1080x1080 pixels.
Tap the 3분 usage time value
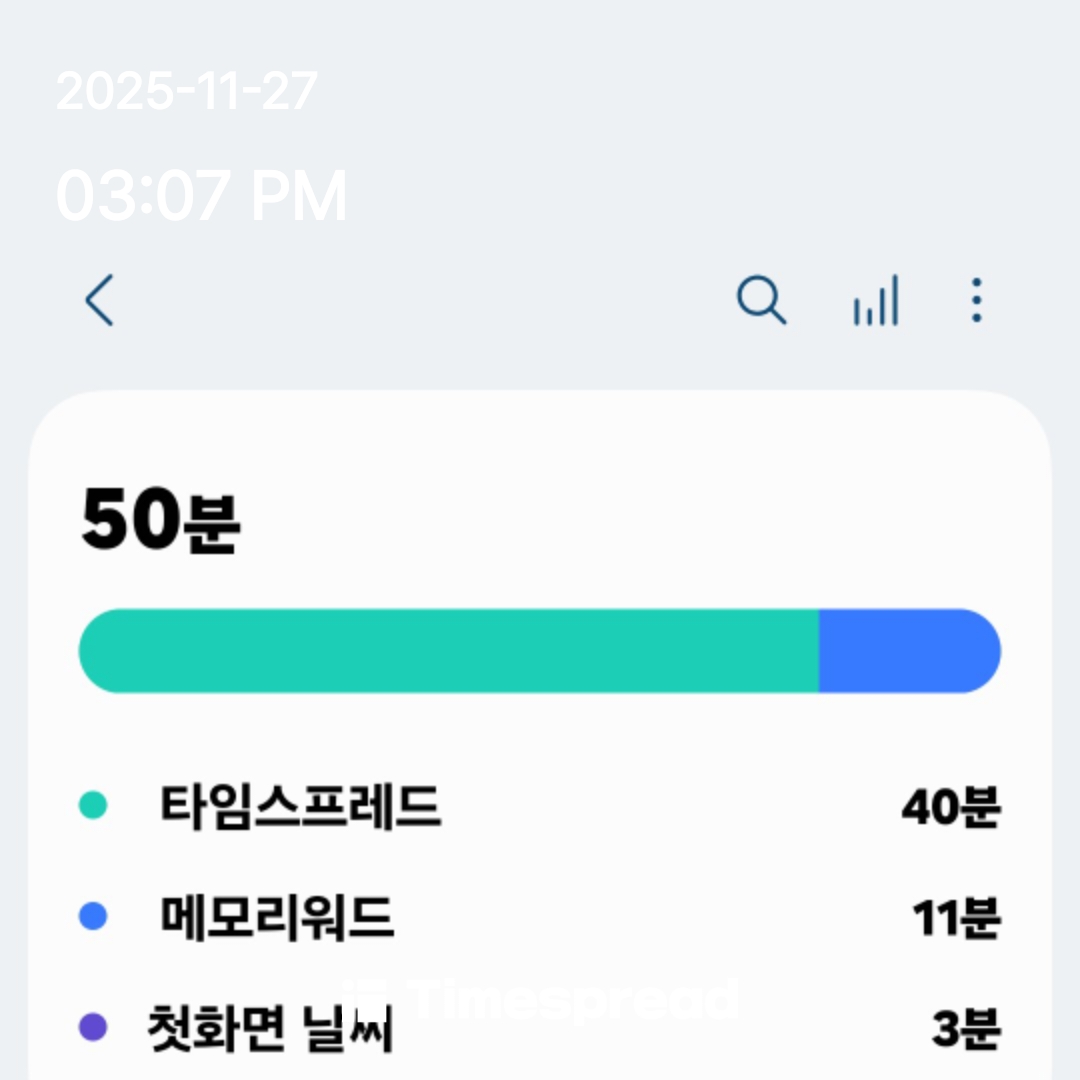tap(965, 1029)
